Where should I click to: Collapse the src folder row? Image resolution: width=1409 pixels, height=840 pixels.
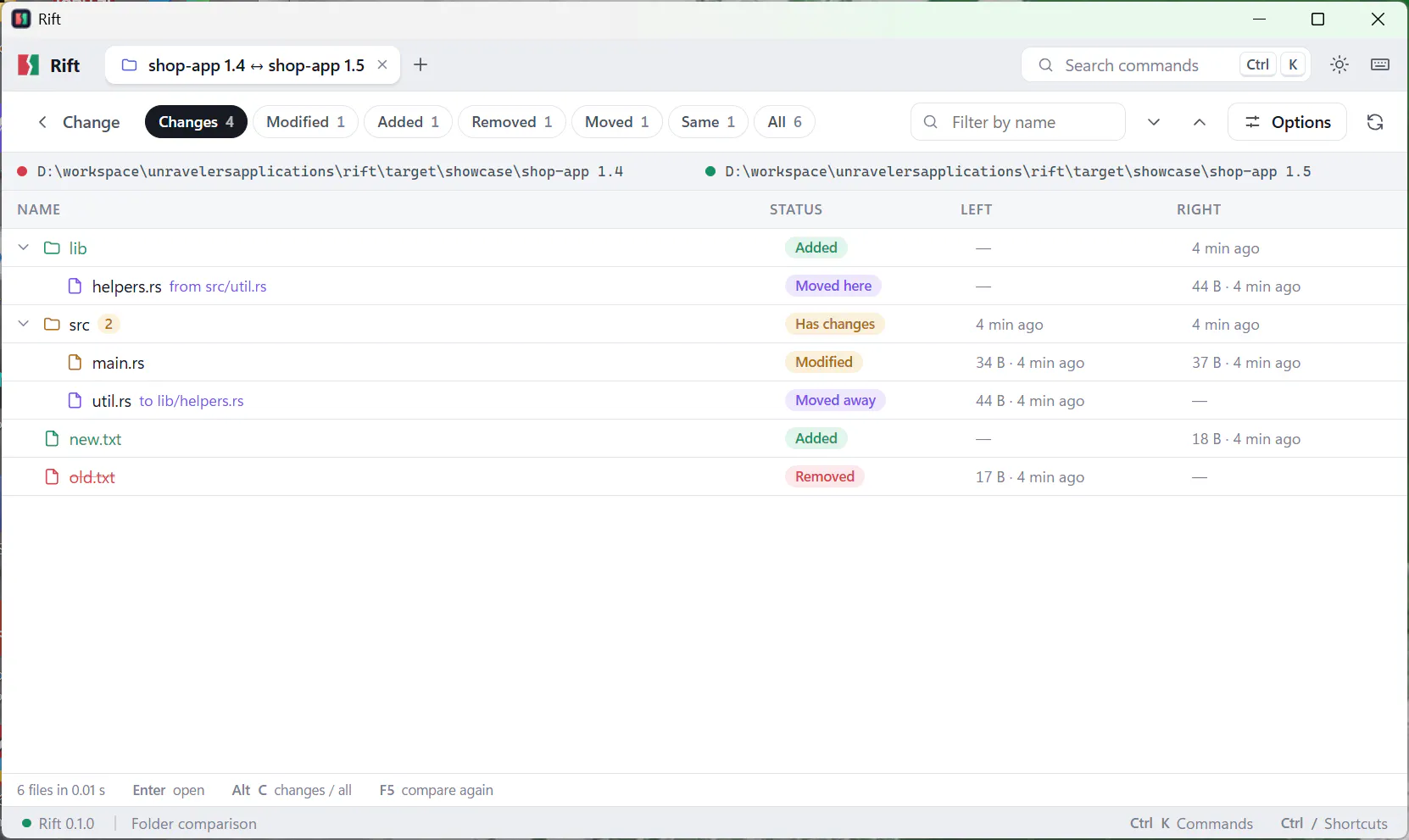tap(24, 324)
